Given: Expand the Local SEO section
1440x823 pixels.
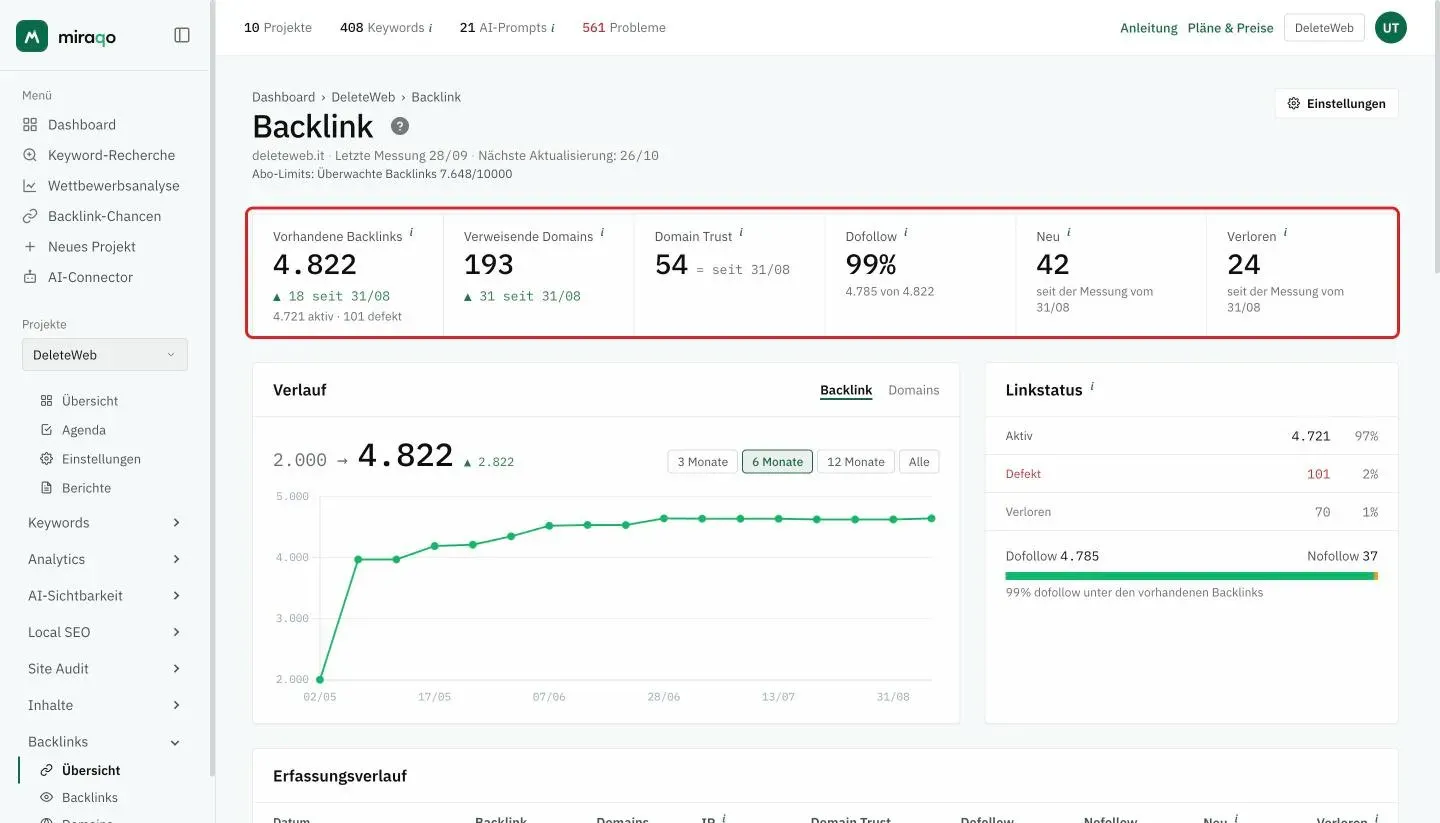Looking at the screenshot, I should pyautogui.click(x=105, y=632).
